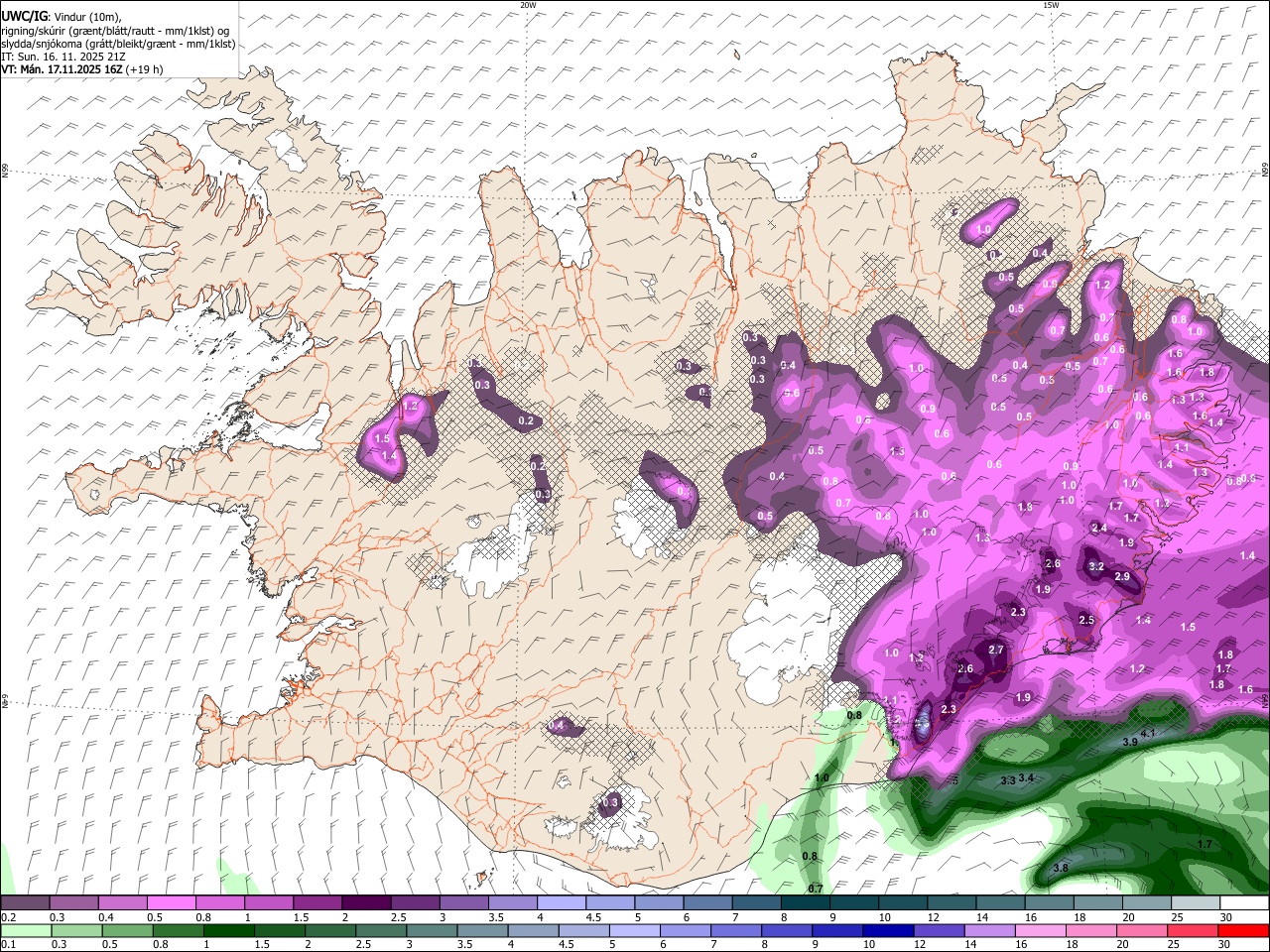The width and height of the screenshot is (1270, 952).
Task: Pick the 0.2 swatch in upper snow legend
Action: tap(25, 903)
